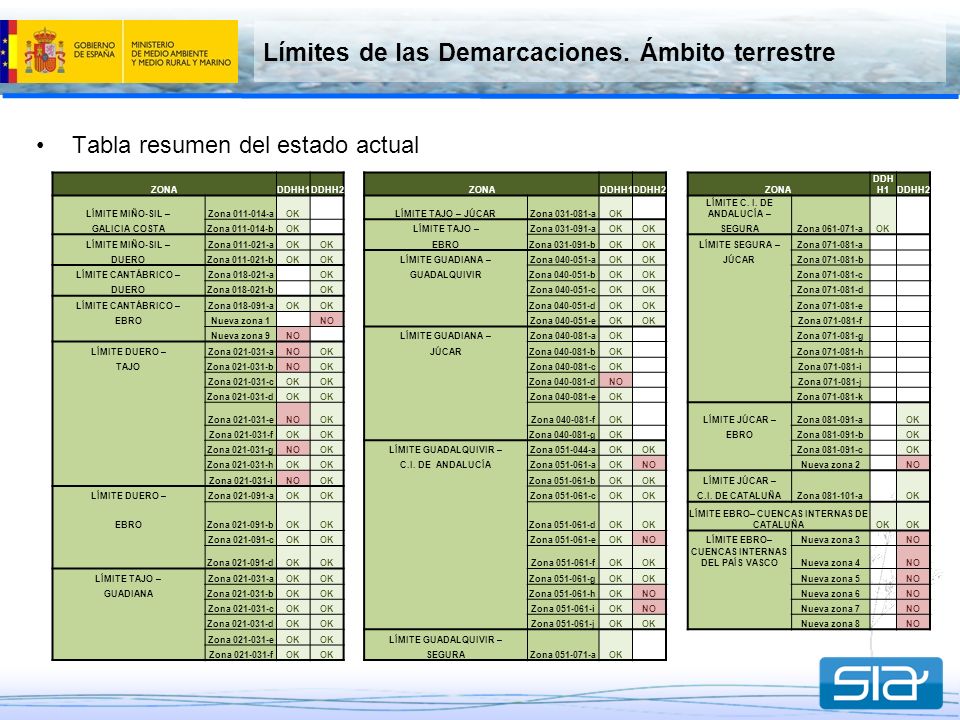Click the ZONA header of the right table
Viewport: 960px width, 720px height.
778,185
